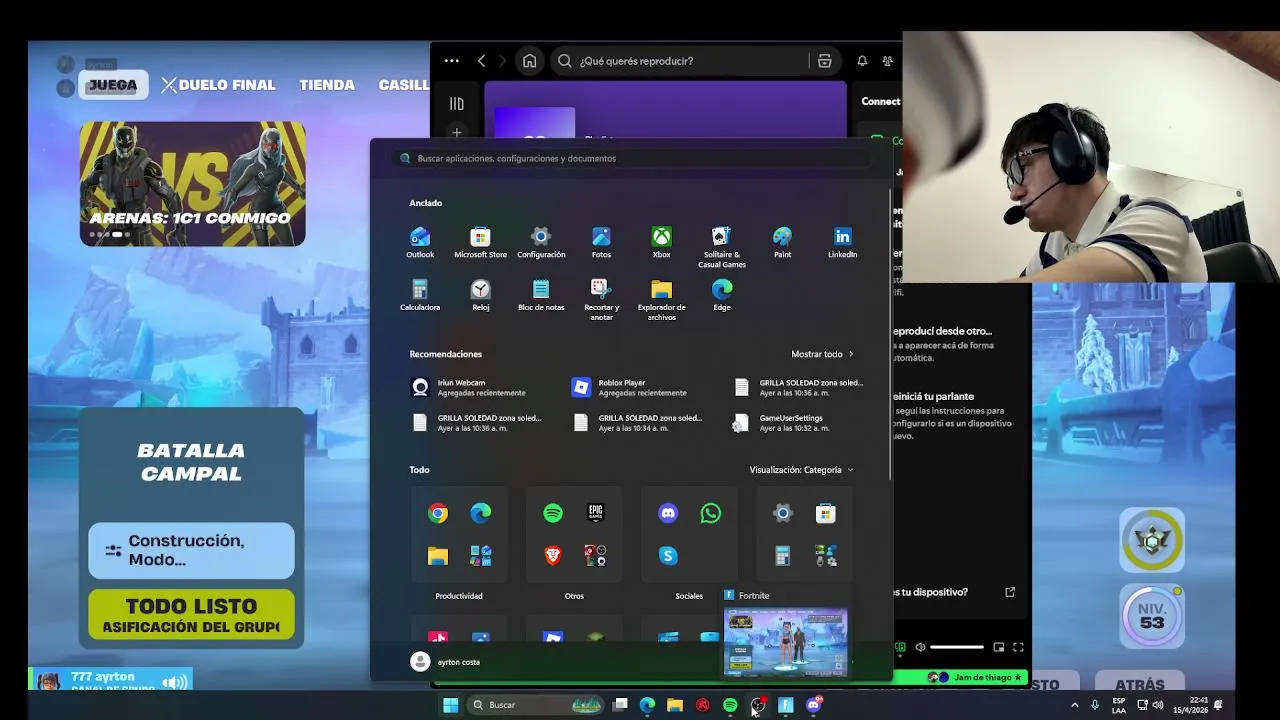This screenshot has width=1280, height=720.
Task: Open the LinkedIn pinned app
Action: pyautogui.click(x=842, y=242)
